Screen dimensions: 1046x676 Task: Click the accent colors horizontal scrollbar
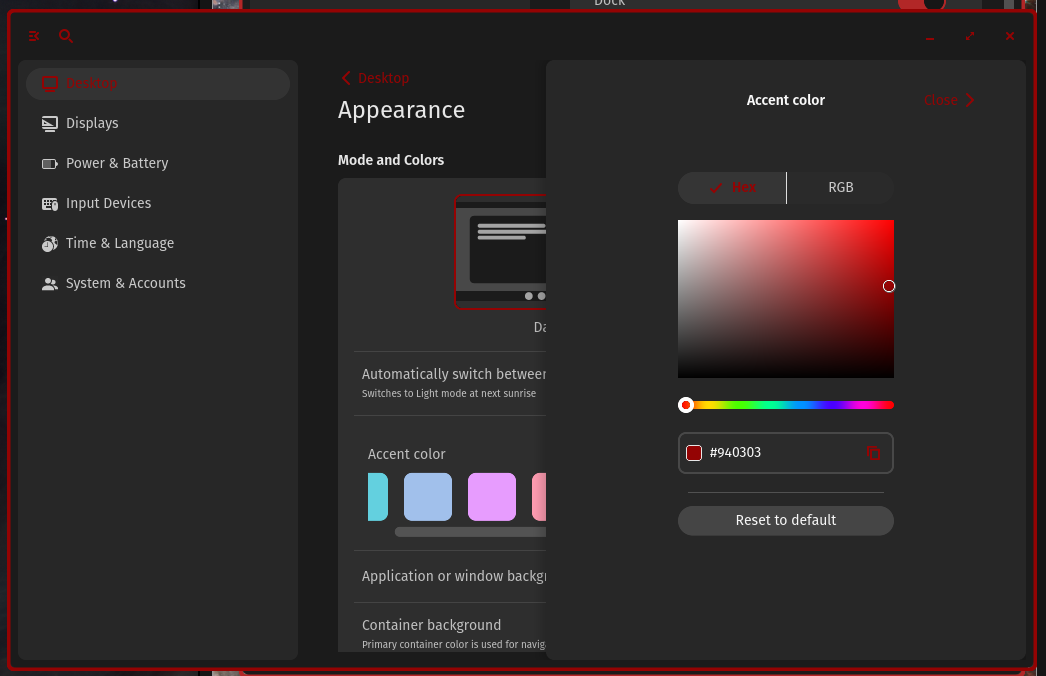(470, 532)
